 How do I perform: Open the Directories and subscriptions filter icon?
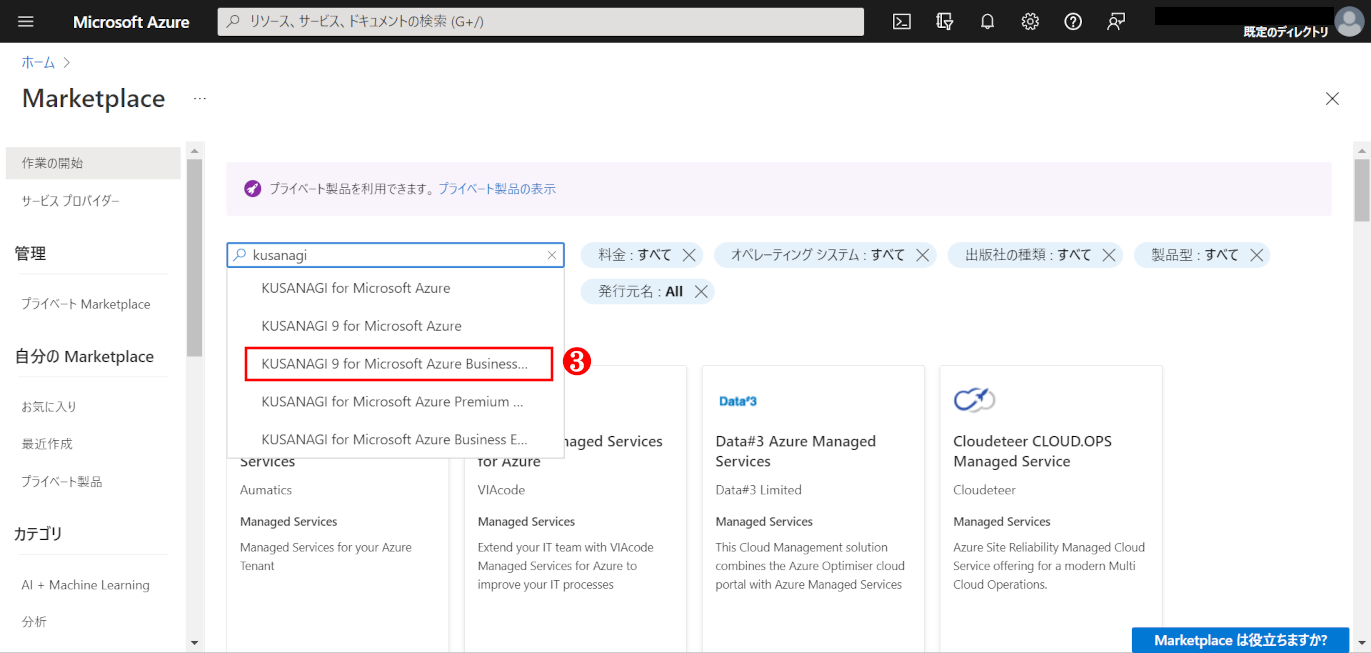[x=945, y=21]
